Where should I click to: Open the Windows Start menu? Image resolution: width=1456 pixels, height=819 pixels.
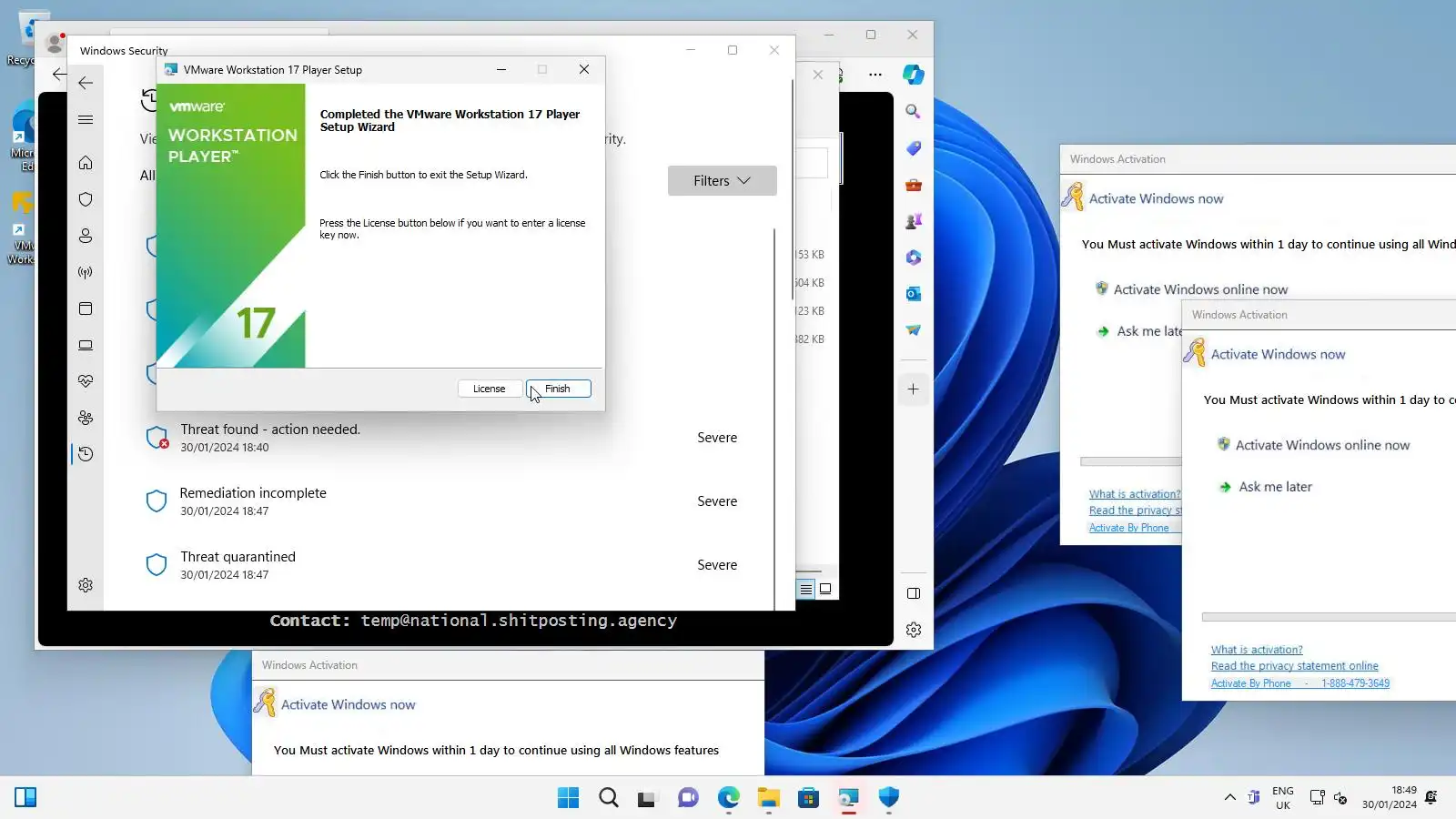[x=568, y=798]
